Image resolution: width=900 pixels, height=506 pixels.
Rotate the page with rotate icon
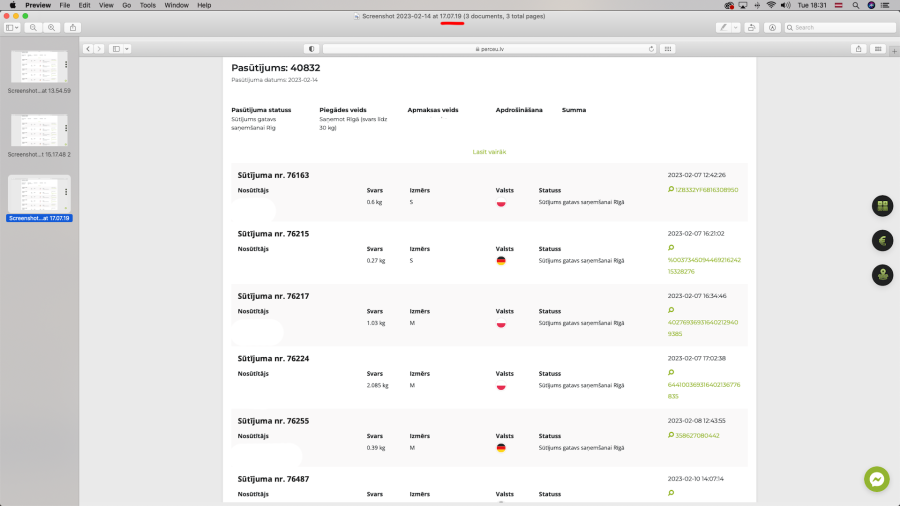pos(751,28)
